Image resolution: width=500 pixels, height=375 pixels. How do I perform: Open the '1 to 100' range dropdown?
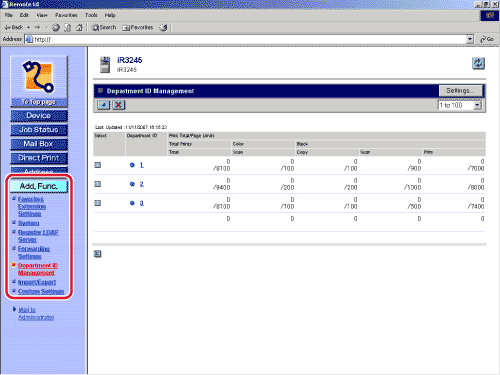pos(477,105)
